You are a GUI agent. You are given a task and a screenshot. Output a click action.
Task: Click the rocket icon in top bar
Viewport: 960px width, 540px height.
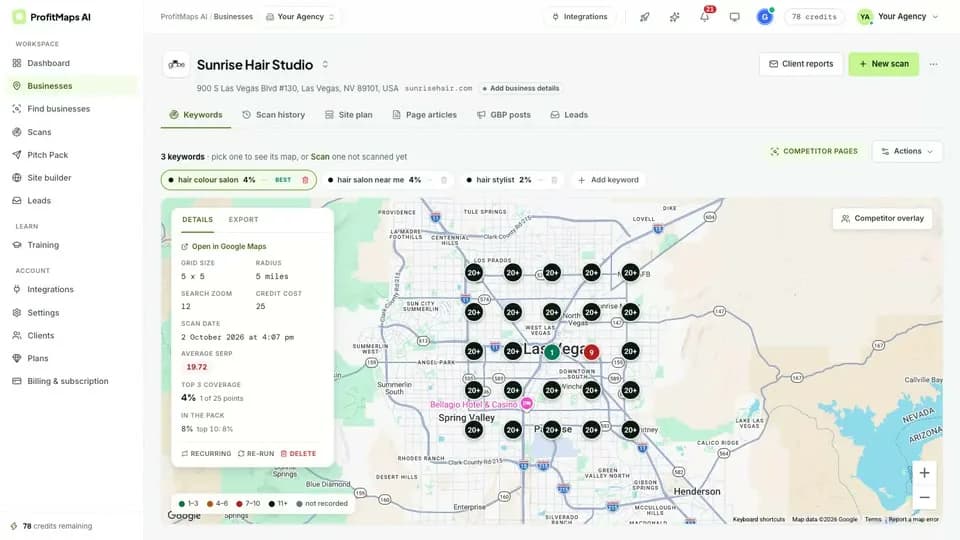coord(645,17)
